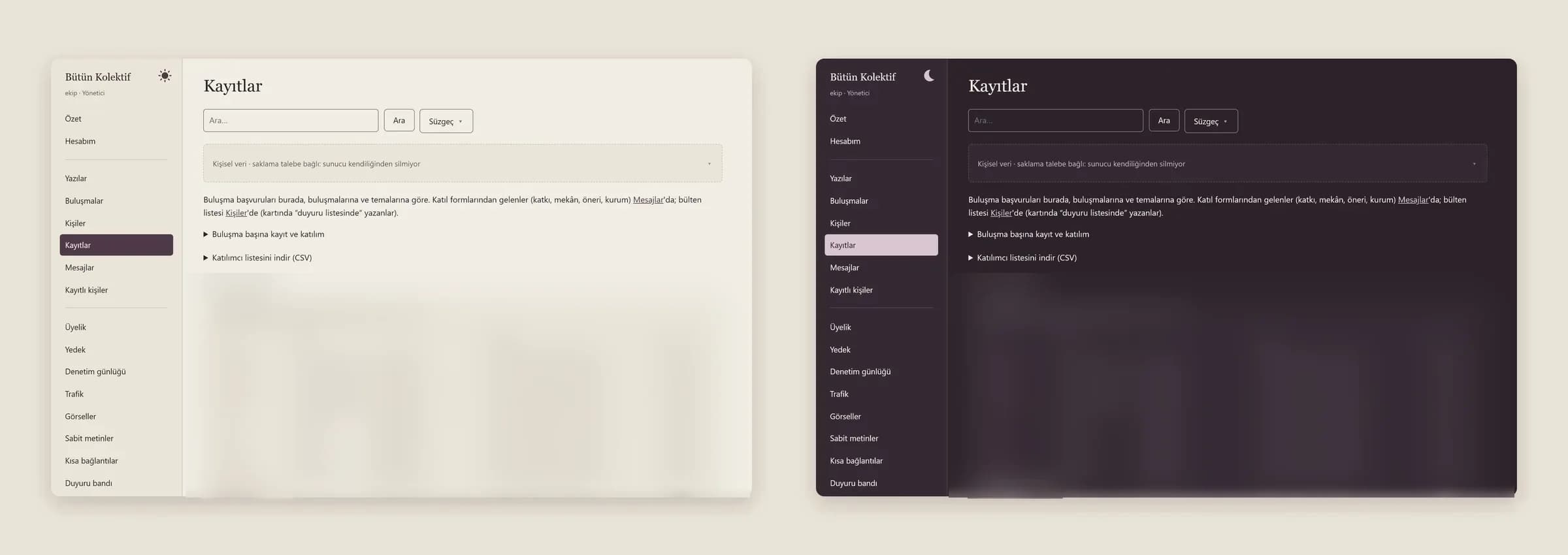The width and height of the screenshot is (1568, 555).
Task: Click the Bütün Kolektif title in light sidebar
Action: point(98,77)
